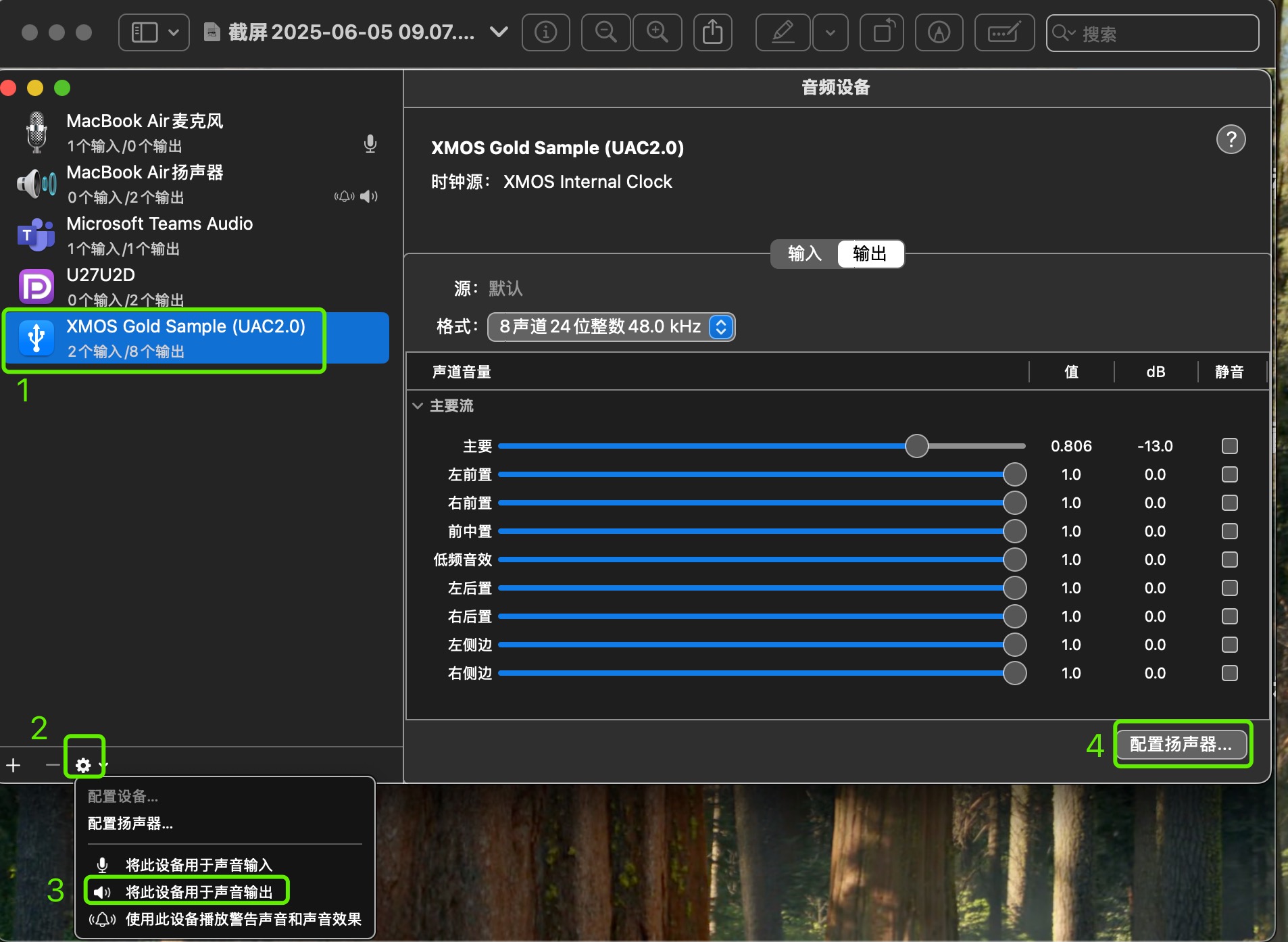
Task: Open the form filling toolbar button
Action: (x=1004, y=32)
